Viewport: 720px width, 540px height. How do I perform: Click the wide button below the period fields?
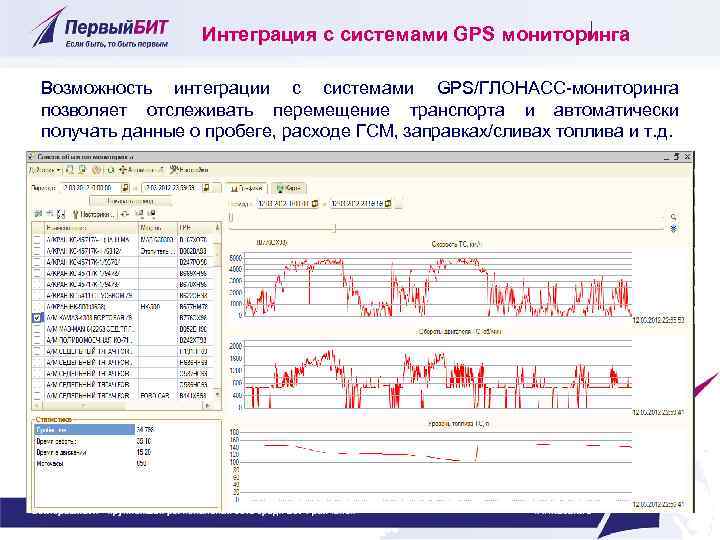click(130, 201)
